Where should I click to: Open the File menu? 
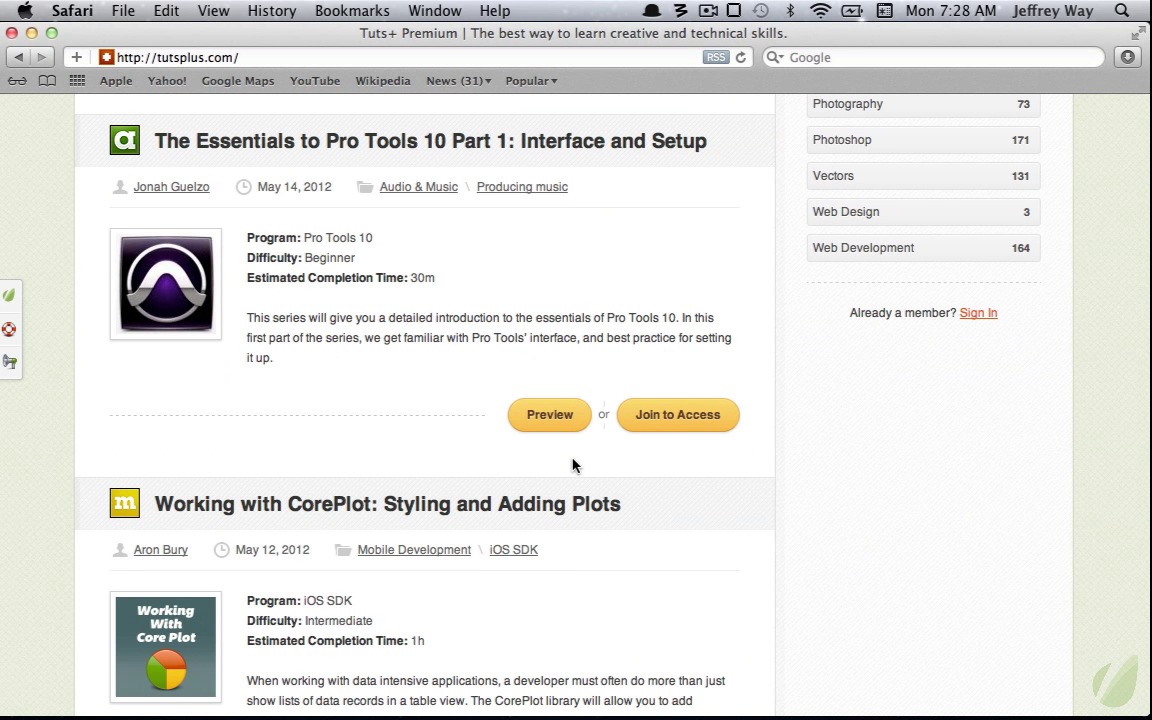(x=123, y=10)
